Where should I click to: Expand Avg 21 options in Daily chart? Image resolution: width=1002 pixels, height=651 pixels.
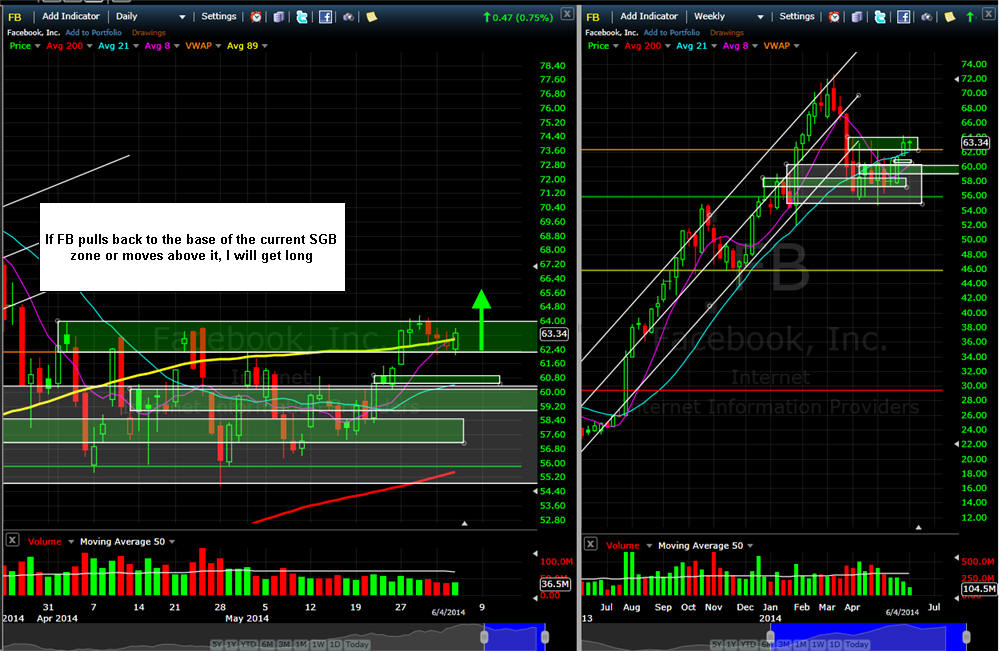pyautogui.click(x=135, y=46)
